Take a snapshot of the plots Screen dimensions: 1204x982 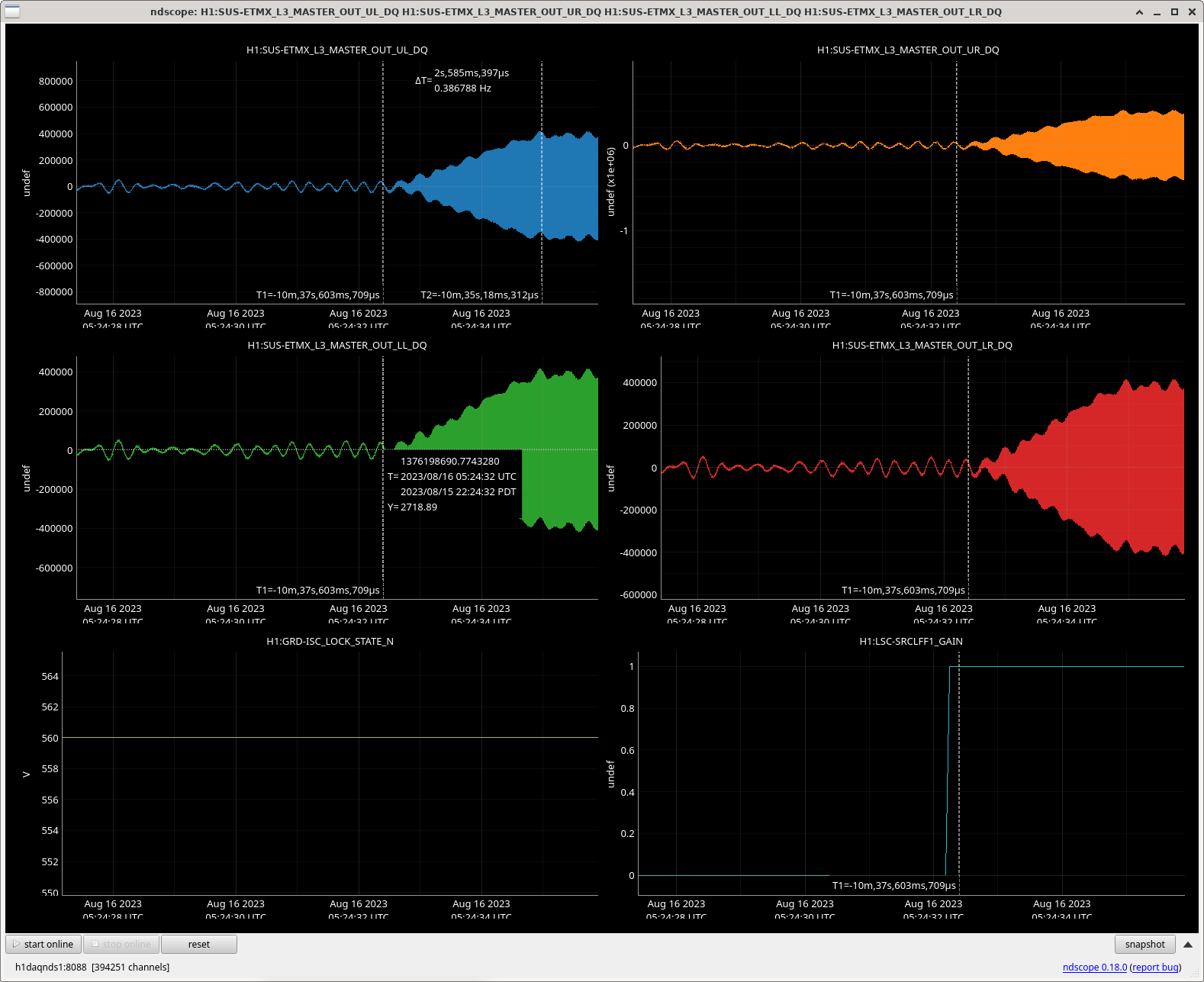pyautogui.click(x=1144, y=944)
